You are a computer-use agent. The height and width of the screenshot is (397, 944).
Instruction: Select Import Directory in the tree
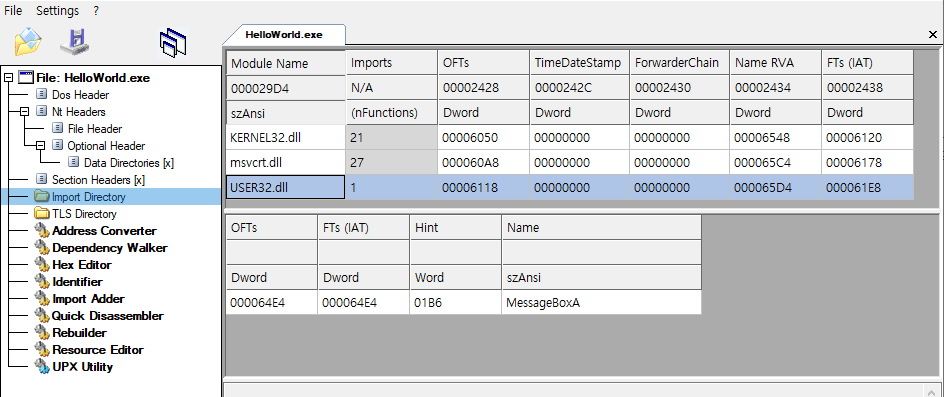click(x=88, y=196)
